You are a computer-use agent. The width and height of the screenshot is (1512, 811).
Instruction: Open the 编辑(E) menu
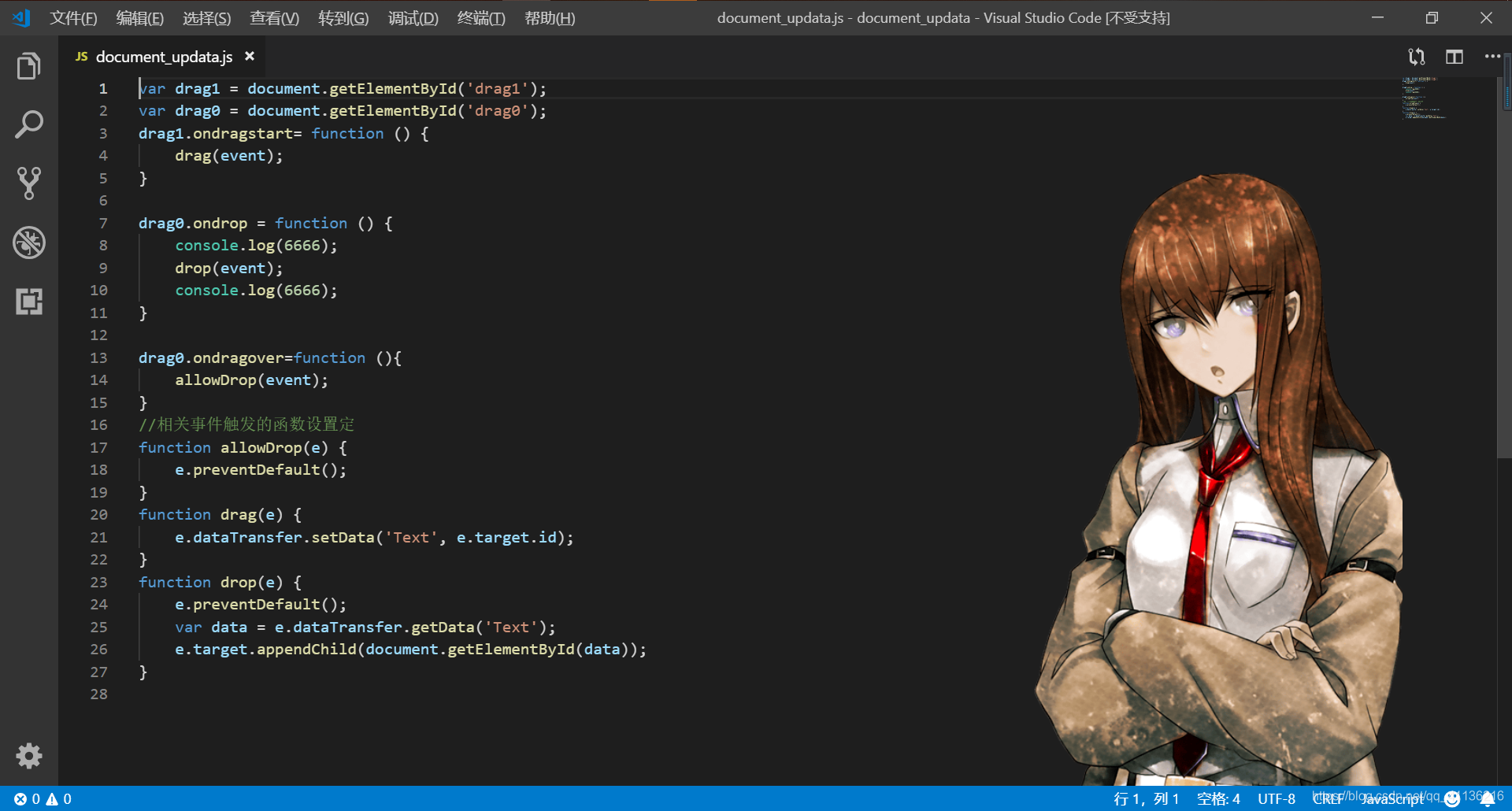click(140, 18)
